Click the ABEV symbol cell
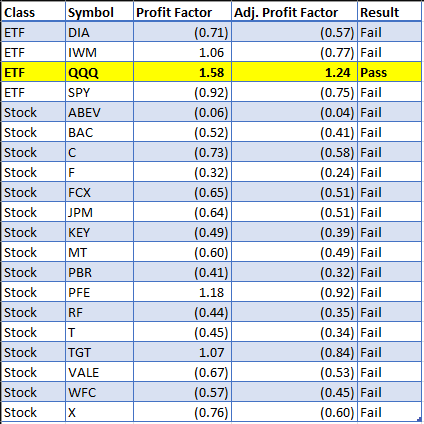424x424 pixels. pyautogui.click(x=99, y=112)
